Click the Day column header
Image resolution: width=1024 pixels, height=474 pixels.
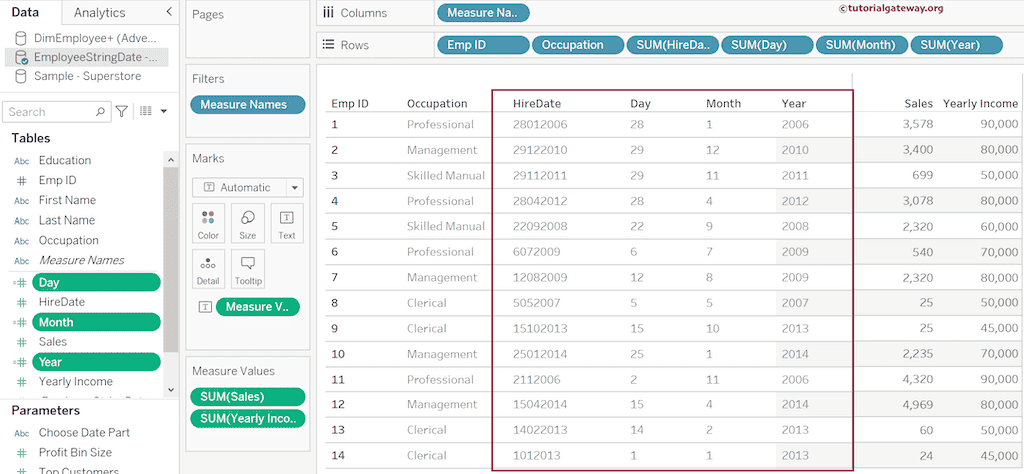click(641, 103)
